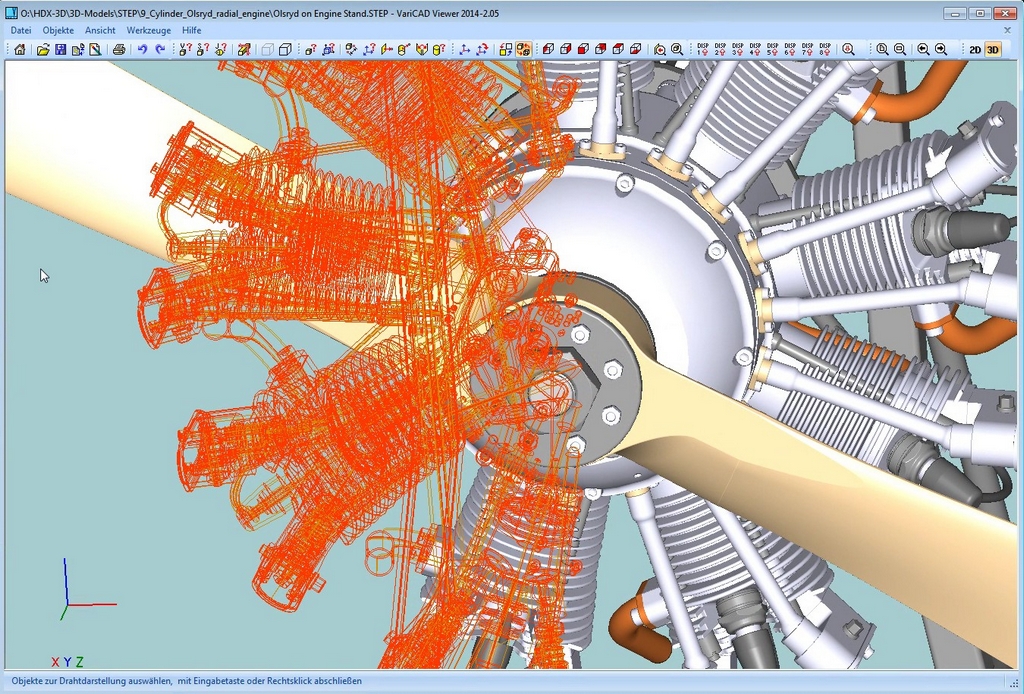Open the Datei menu
The width and height of the screenshot is (1024, 694).
pyautogui.click(x=21, y=30)
